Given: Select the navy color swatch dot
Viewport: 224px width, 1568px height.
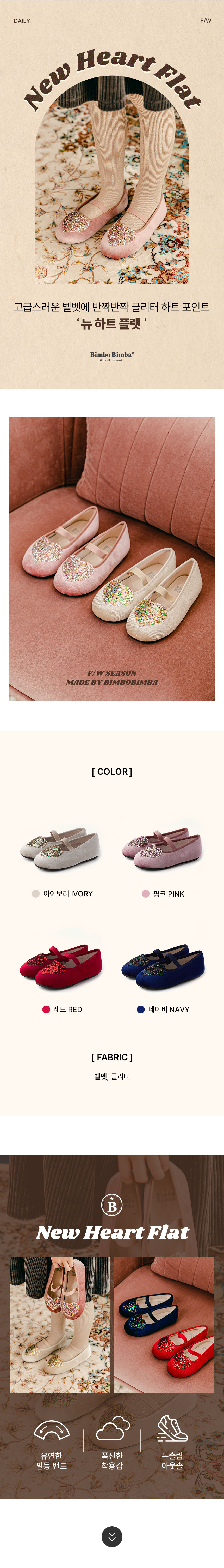Looking at the screenshot, I should click(141, 1009).
